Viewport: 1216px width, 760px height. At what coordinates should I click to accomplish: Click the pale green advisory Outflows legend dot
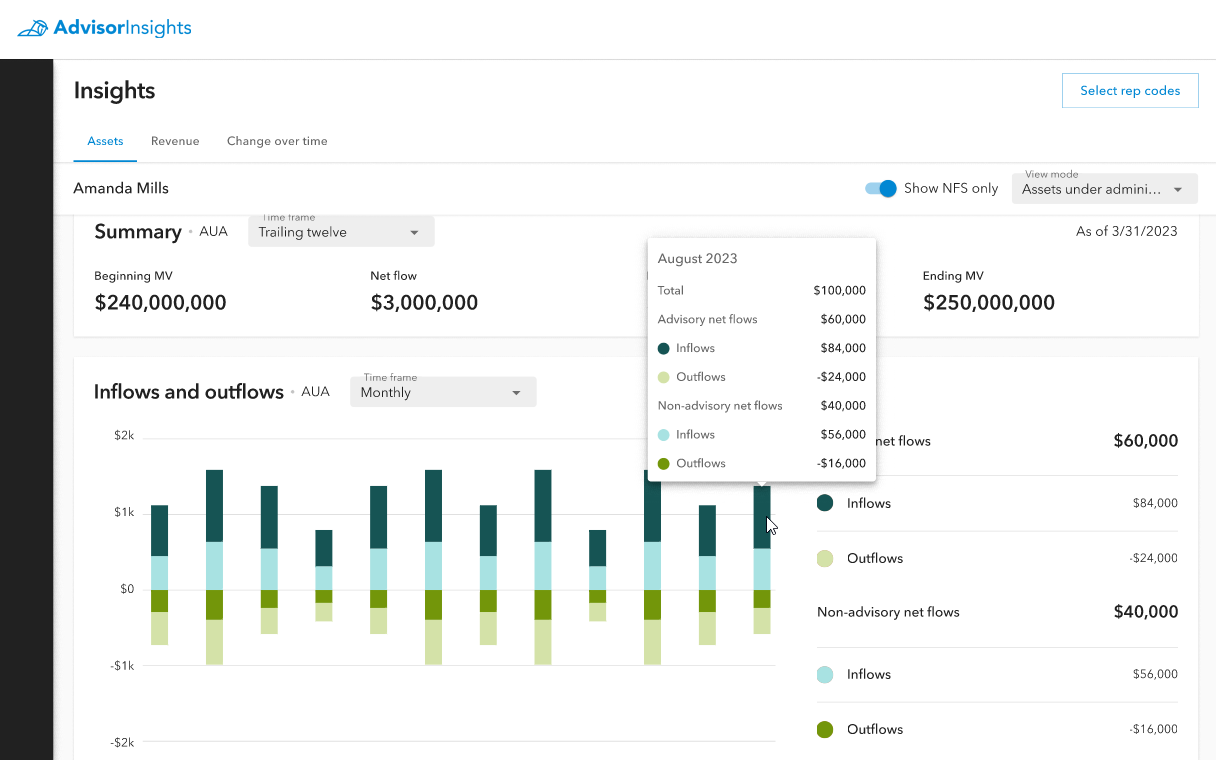click(x=825, y=558)
